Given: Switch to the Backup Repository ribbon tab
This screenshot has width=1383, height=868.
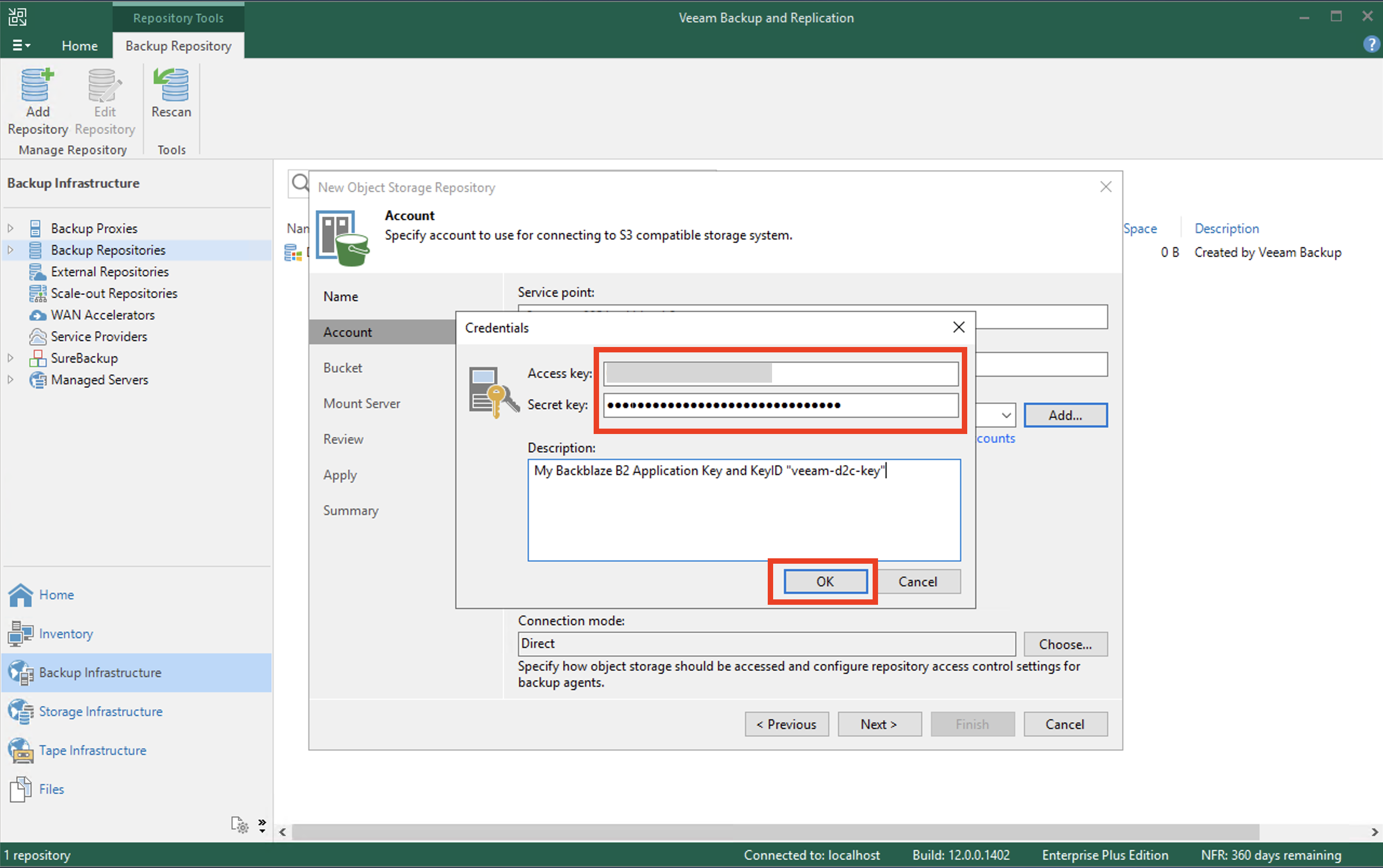Looking at the screenshot, I should [x=178, y=46].
